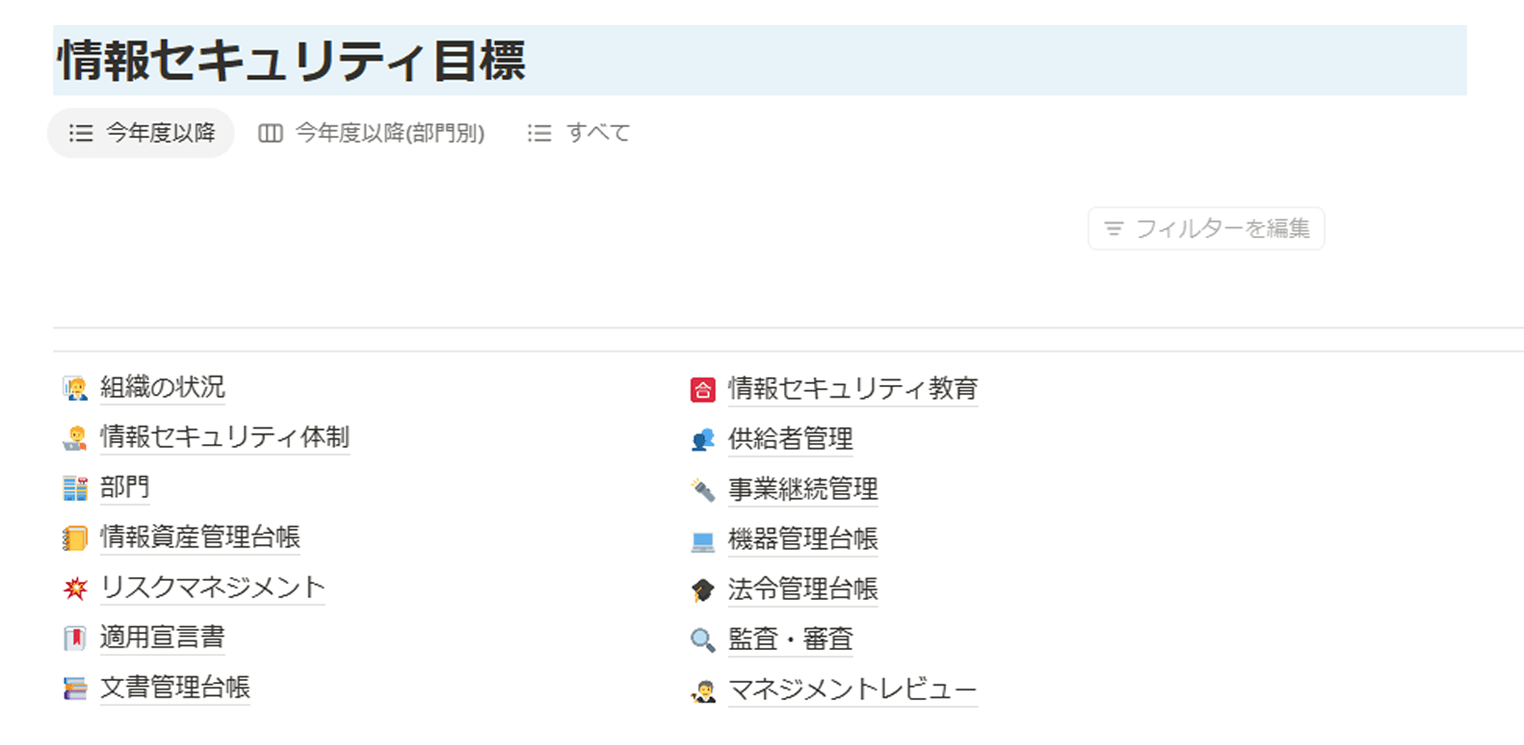Open the マネジメントレビュー page link
This screenshot has width=1524, height=745.
(852, 690)
